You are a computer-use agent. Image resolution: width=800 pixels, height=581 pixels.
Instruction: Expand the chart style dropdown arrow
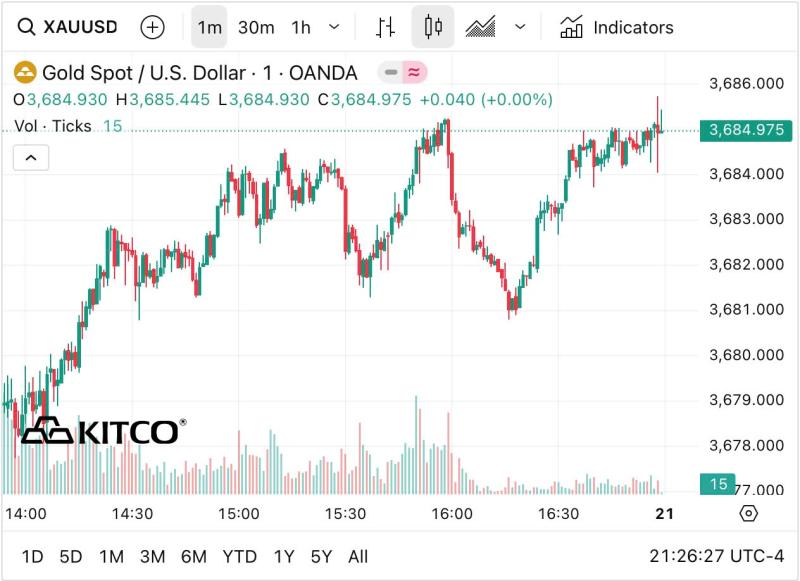point(520,27)
